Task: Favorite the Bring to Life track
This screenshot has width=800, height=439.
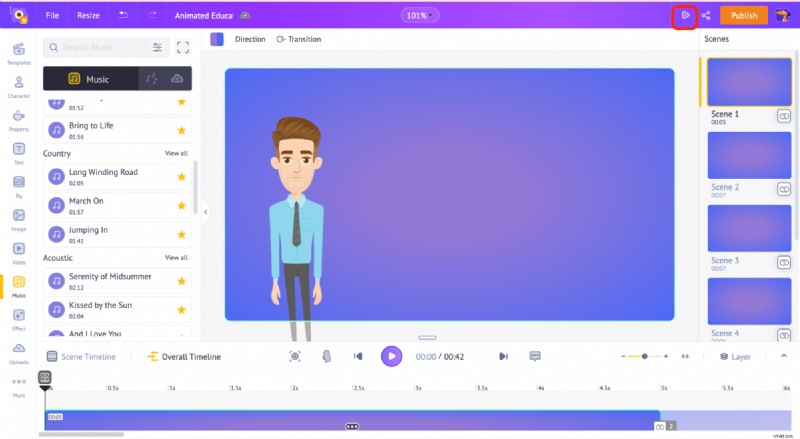Action: point(181,130)
